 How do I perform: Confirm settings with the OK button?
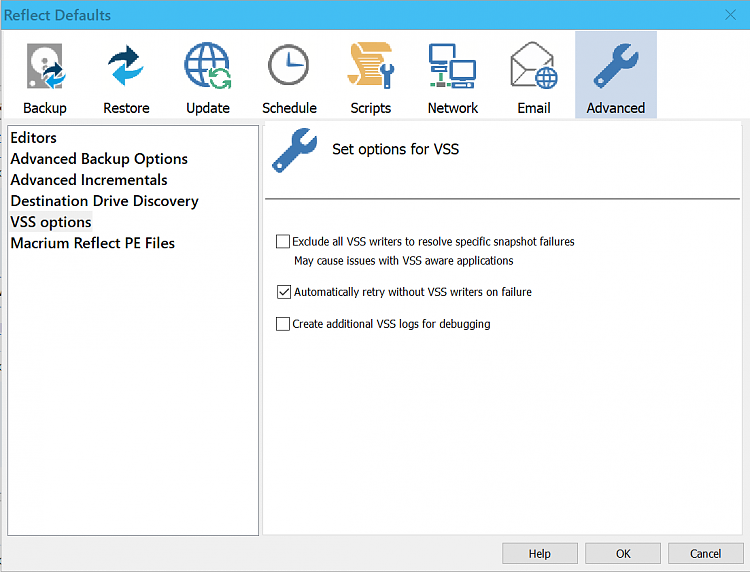coord(623,553)
